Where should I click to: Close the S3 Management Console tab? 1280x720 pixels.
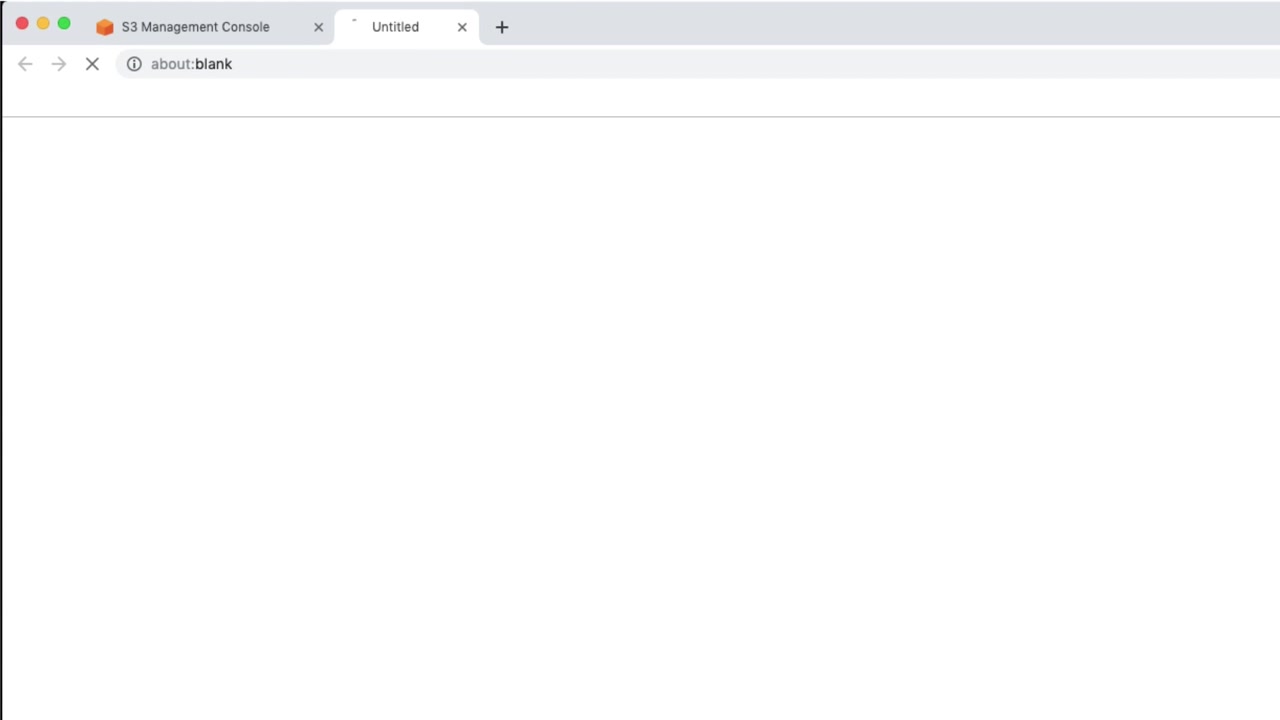point(319,27)
